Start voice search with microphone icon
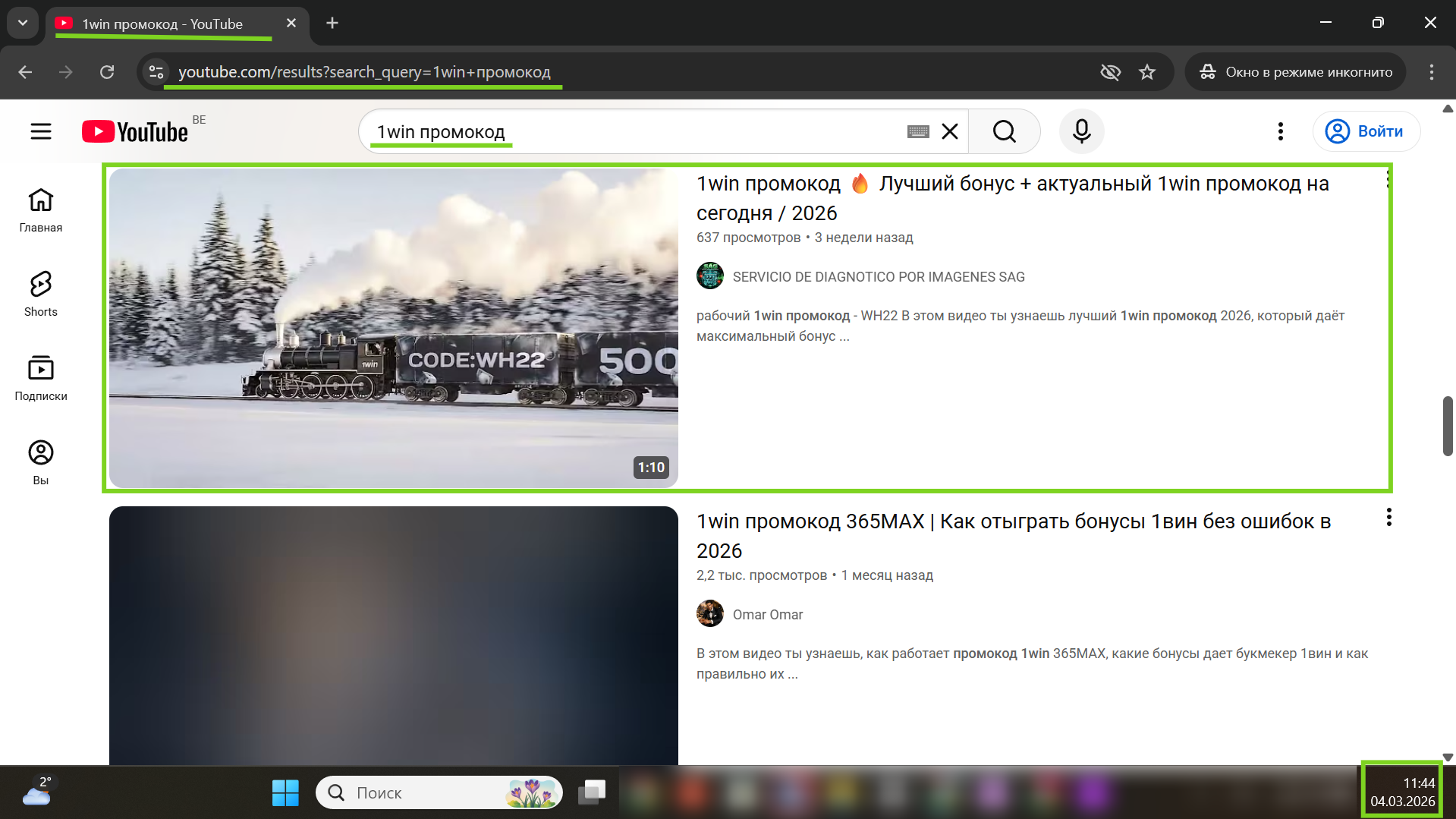The height and width of the screenshot is (819, 1456). pos(1081,131)
